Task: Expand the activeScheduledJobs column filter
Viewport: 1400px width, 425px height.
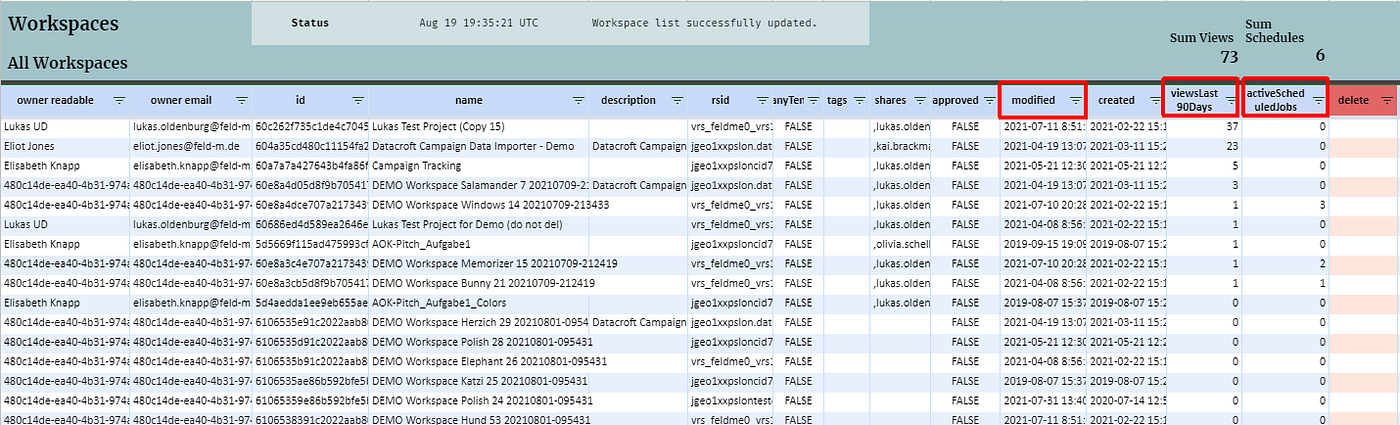Action: [1318, 100]
